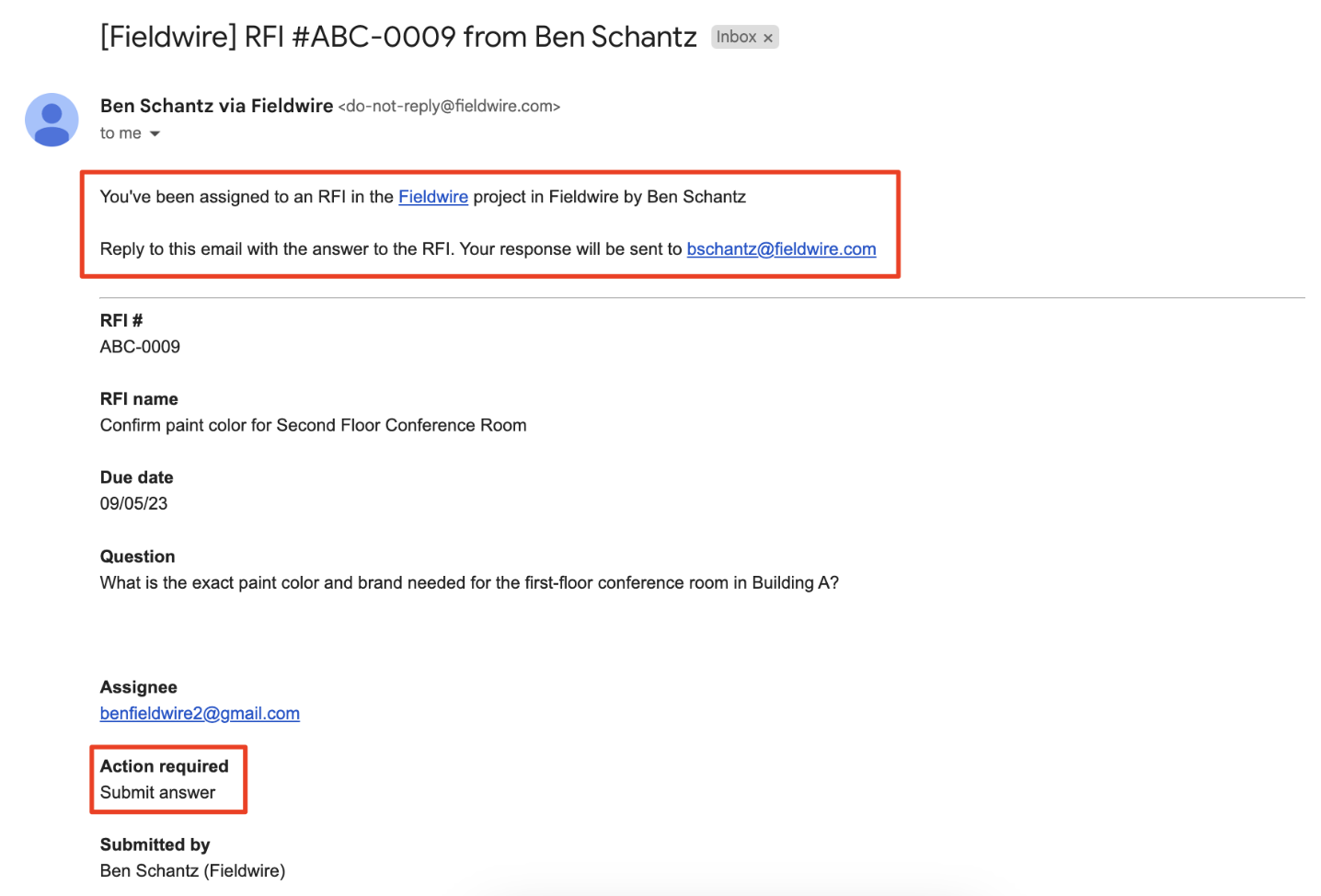This screenshot has width=1321, height=896.
Task: Click the sender's profile avatar icon
Action: (52, 120)
